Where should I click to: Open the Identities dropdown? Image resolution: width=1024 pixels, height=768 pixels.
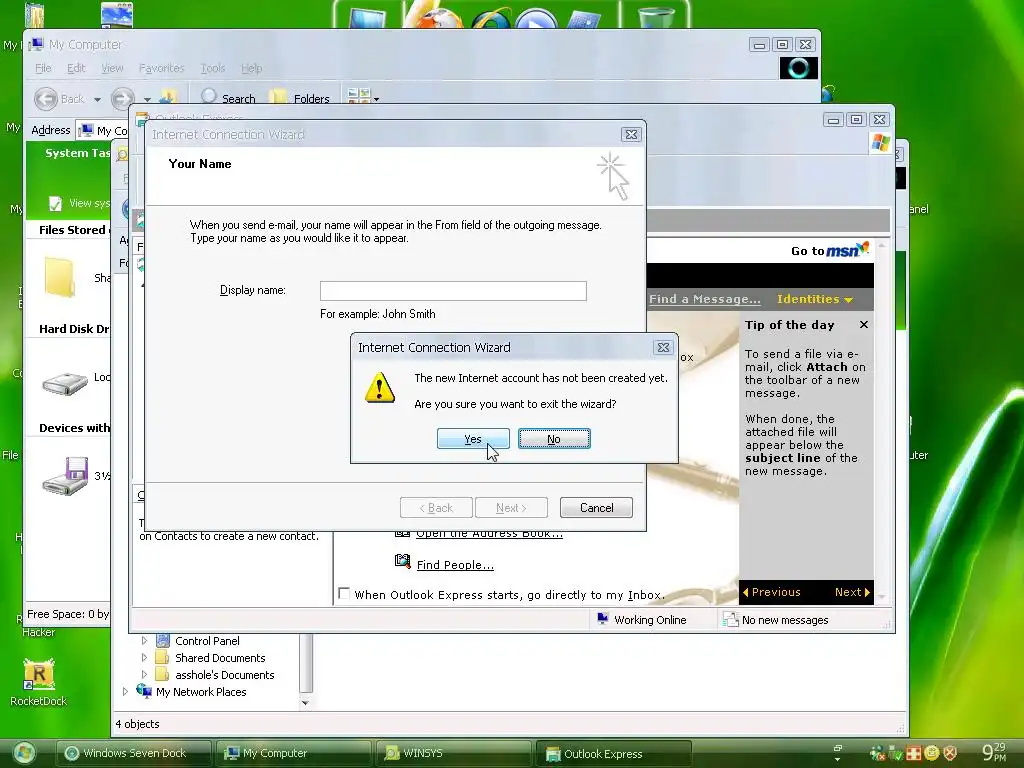pyautogui.click(x=814, y=299)
